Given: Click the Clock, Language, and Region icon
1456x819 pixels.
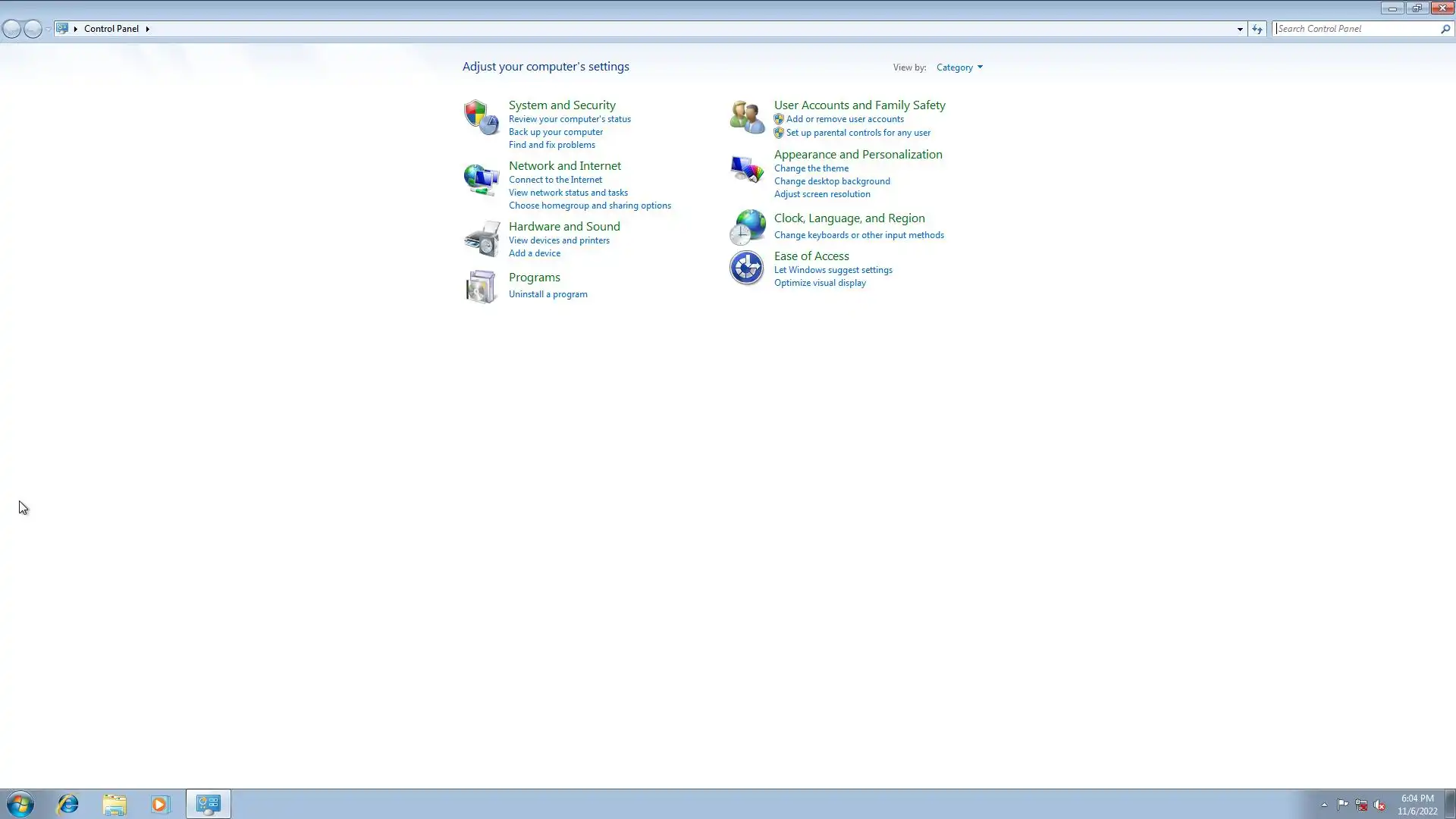Looking at the screenshot, I should click(x=747, y=227).
